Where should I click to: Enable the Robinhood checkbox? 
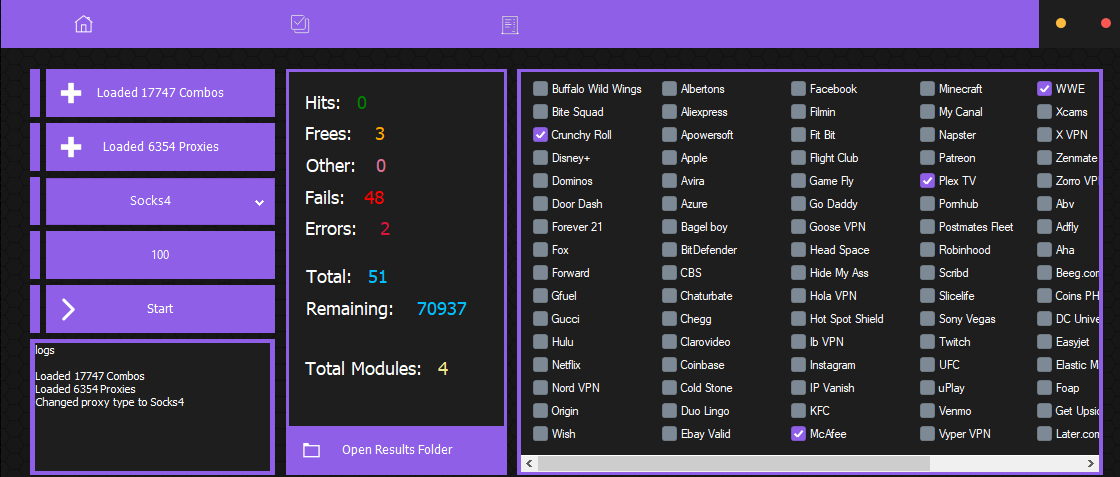(x=927, y=250)
